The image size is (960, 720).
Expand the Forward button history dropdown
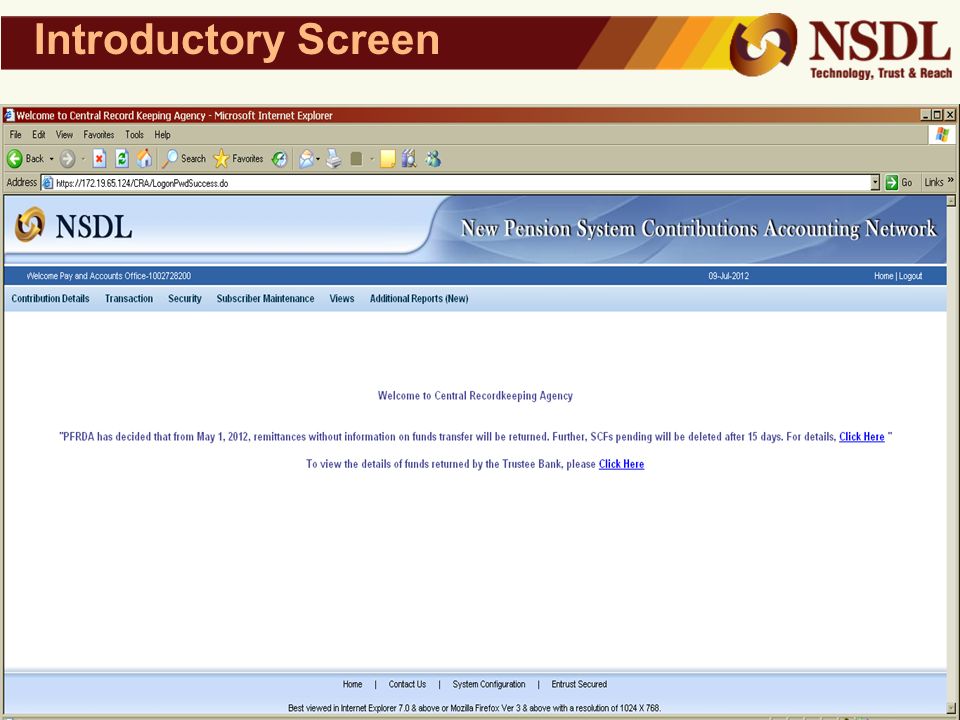83,159
